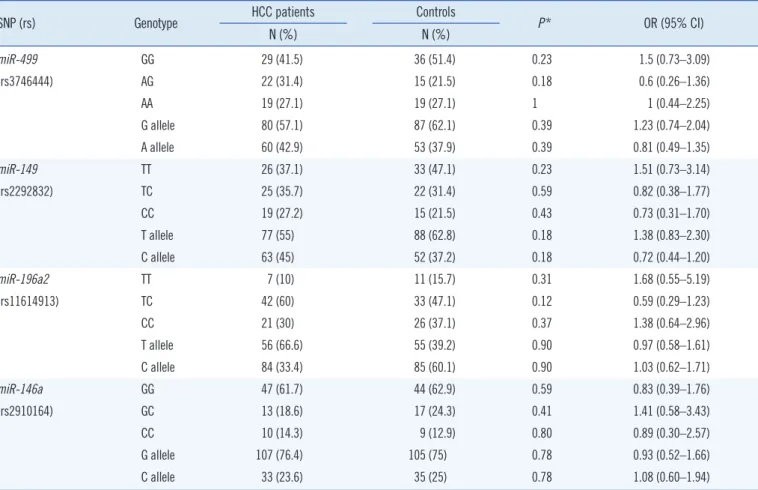Click controls value 52 (37.2)

435,258
